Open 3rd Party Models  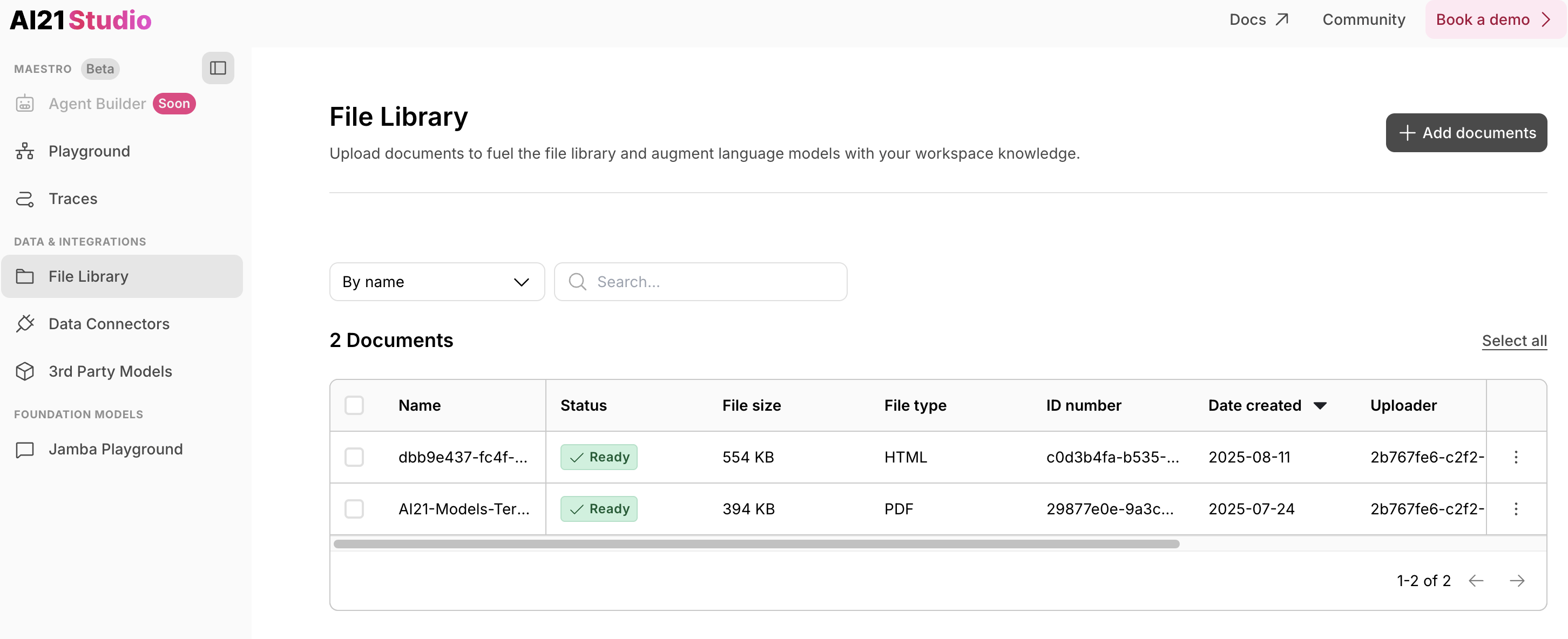(x=110, y=371)
